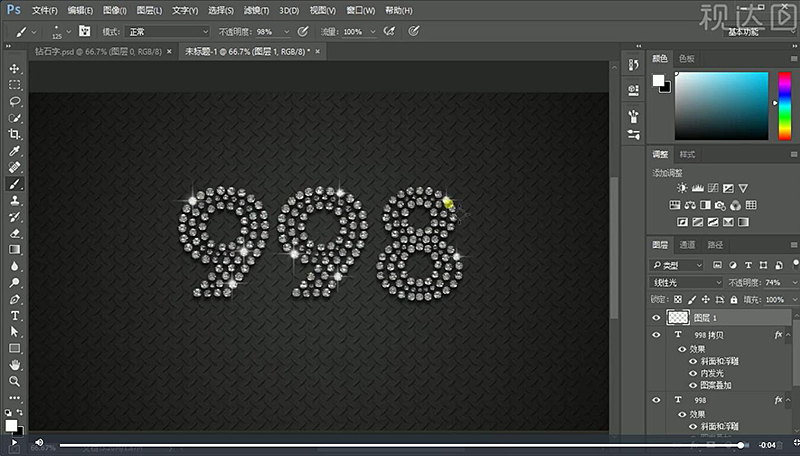Select the 图层 1 layer thumbnail
This screenshot has width=800, height=456.
(678, 317)
